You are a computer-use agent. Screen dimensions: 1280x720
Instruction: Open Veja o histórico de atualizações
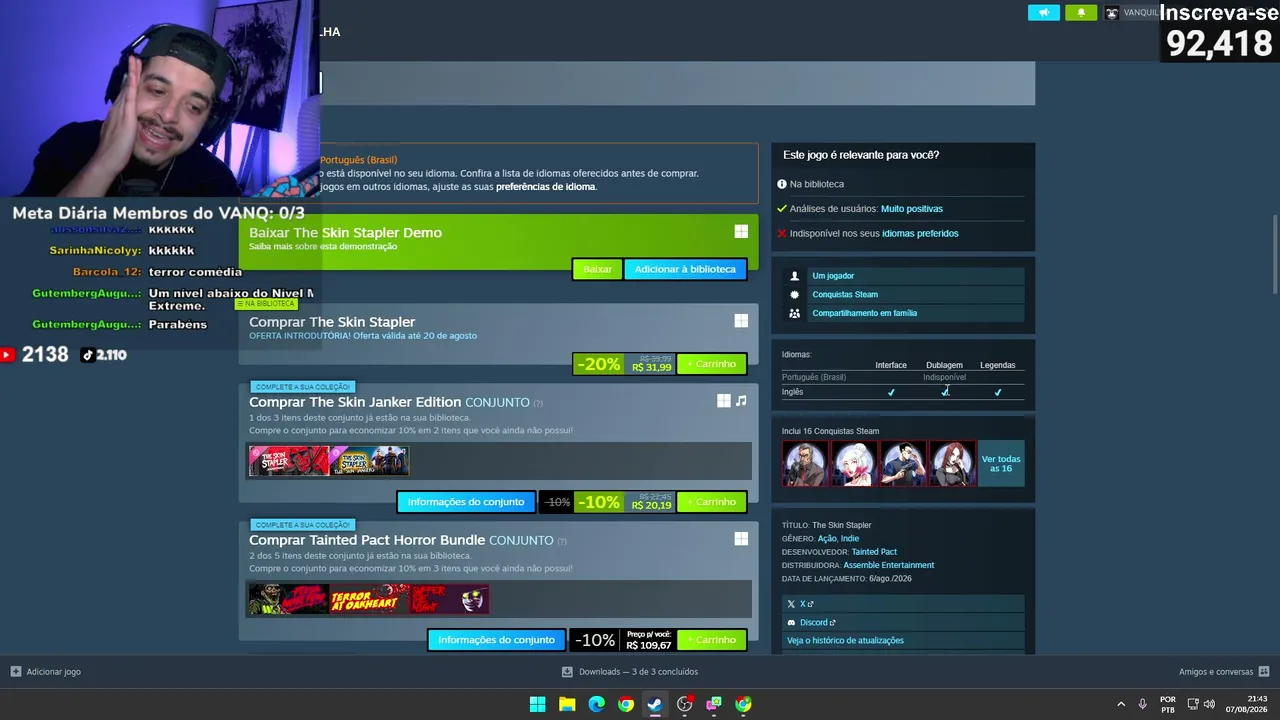tap(845, 641)
